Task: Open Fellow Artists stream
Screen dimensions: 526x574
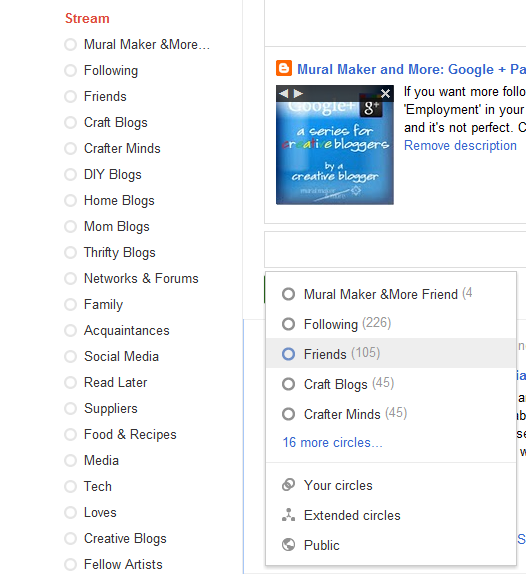Action: (x=113, y=564)
